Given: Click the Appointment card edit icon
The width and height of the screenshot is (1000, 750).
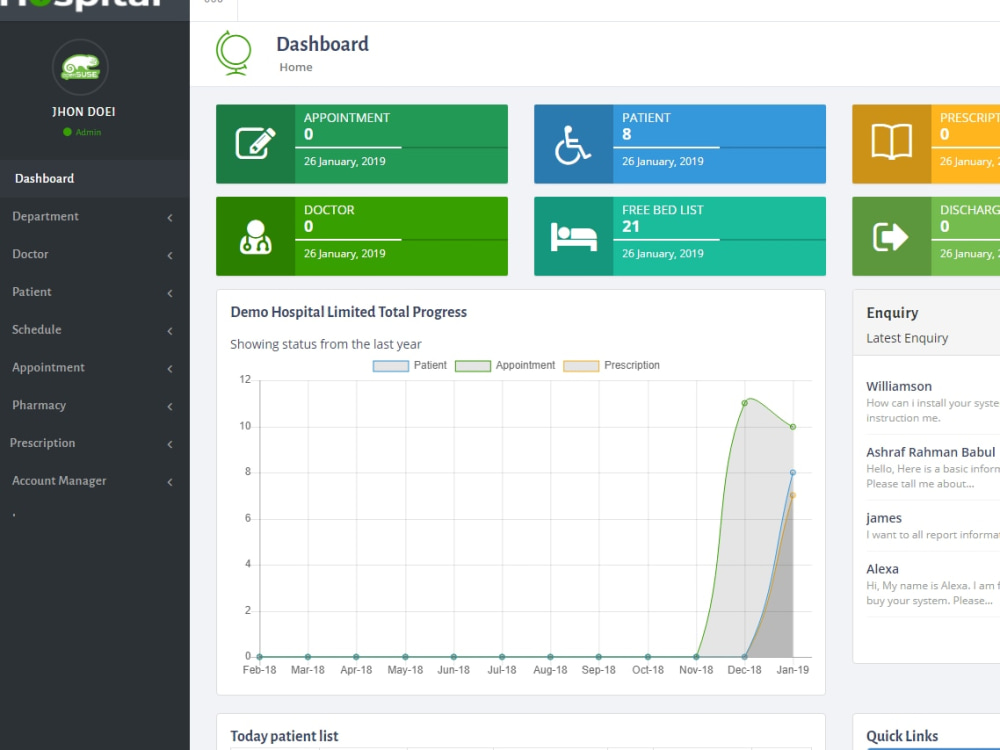Looking at the screenshot, I should pyautogui.click(x=255, y=143).
